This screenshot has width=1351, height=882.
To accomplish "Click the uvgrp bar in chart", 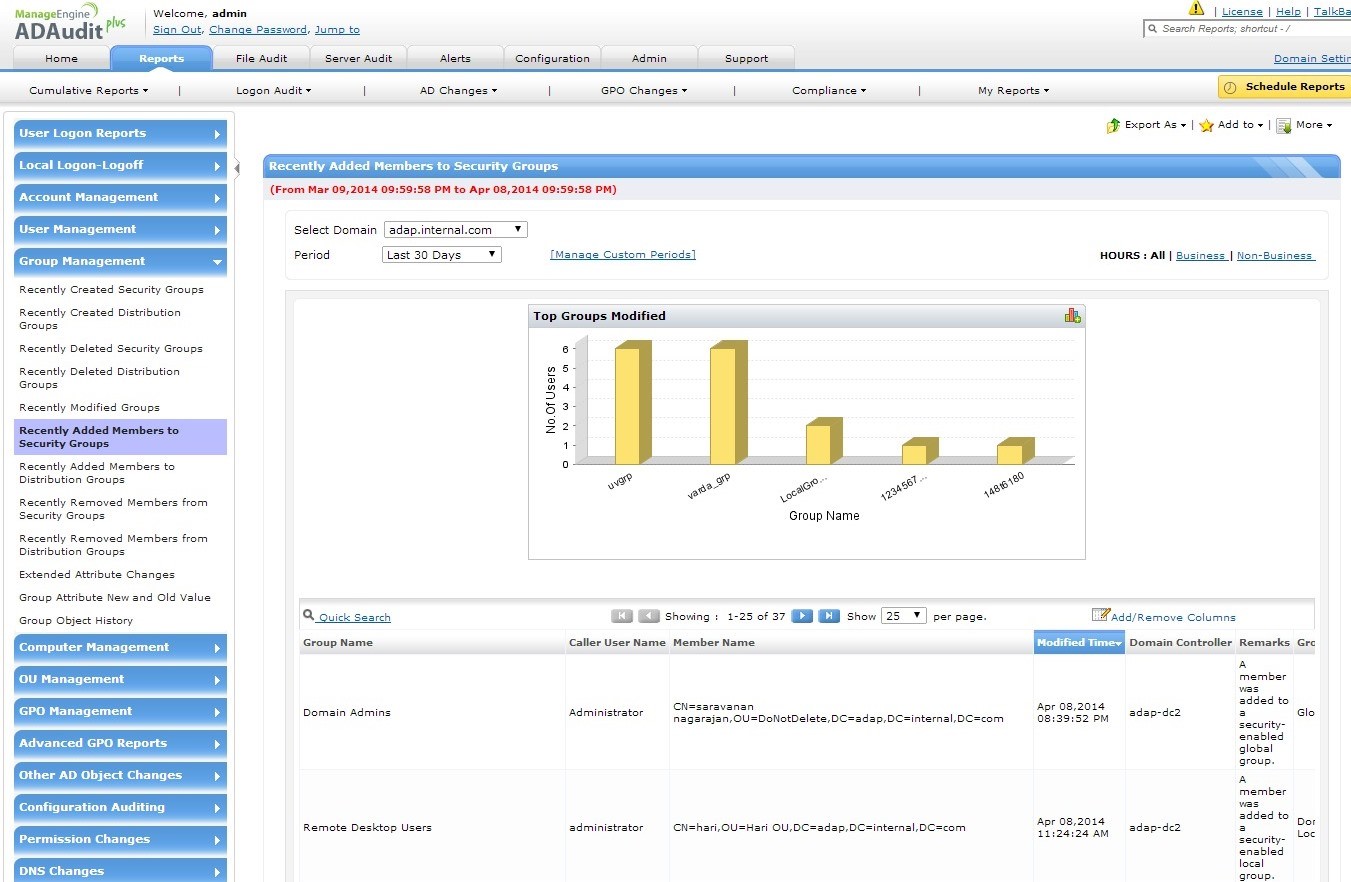I will pos(628,405).
